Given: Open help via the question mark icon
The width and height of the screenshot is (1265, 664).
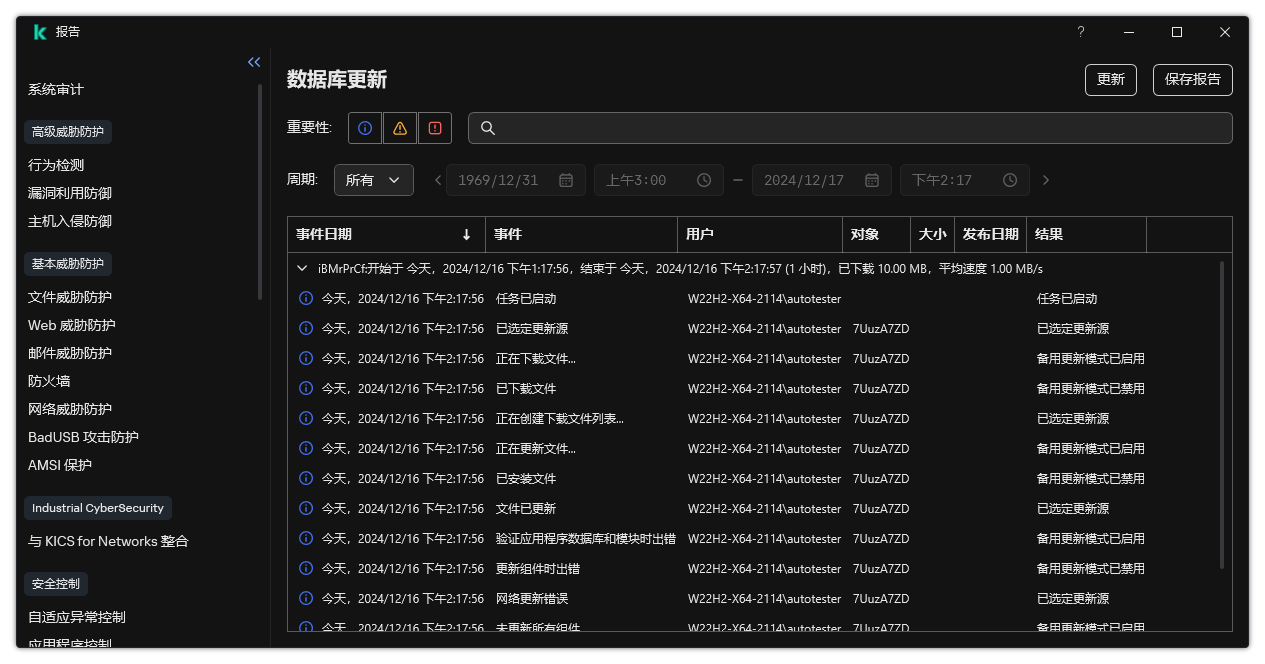Looking at the screenshot, I should coord(1080,32).
